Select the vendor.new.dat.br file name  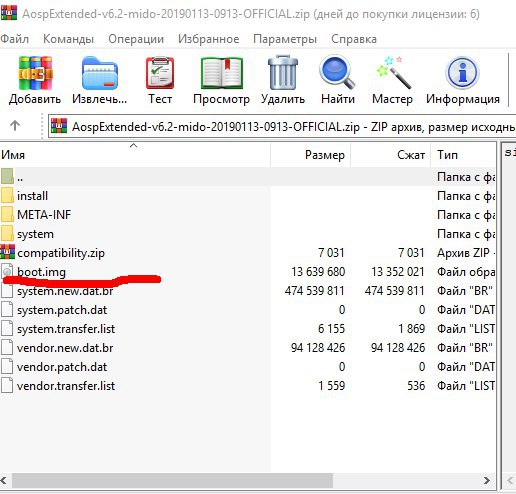(65, 348)
